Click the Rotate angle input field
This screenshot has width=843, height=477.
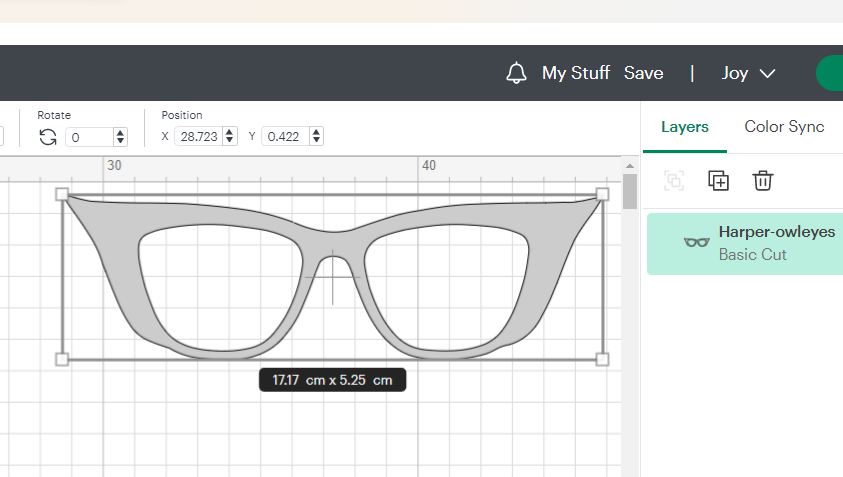pyautogui.click(x=90, y=137)
